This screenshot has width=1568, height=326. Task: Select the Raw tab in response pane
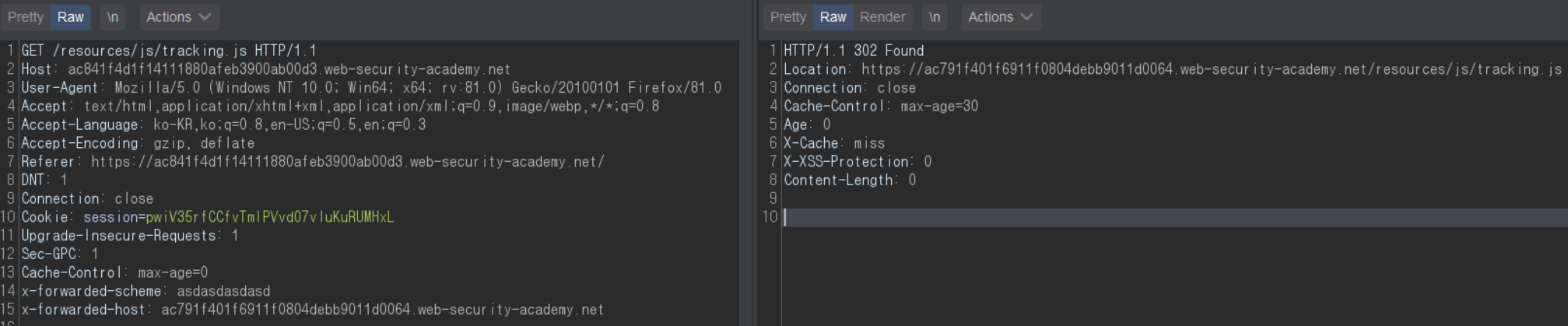point(832,17)
